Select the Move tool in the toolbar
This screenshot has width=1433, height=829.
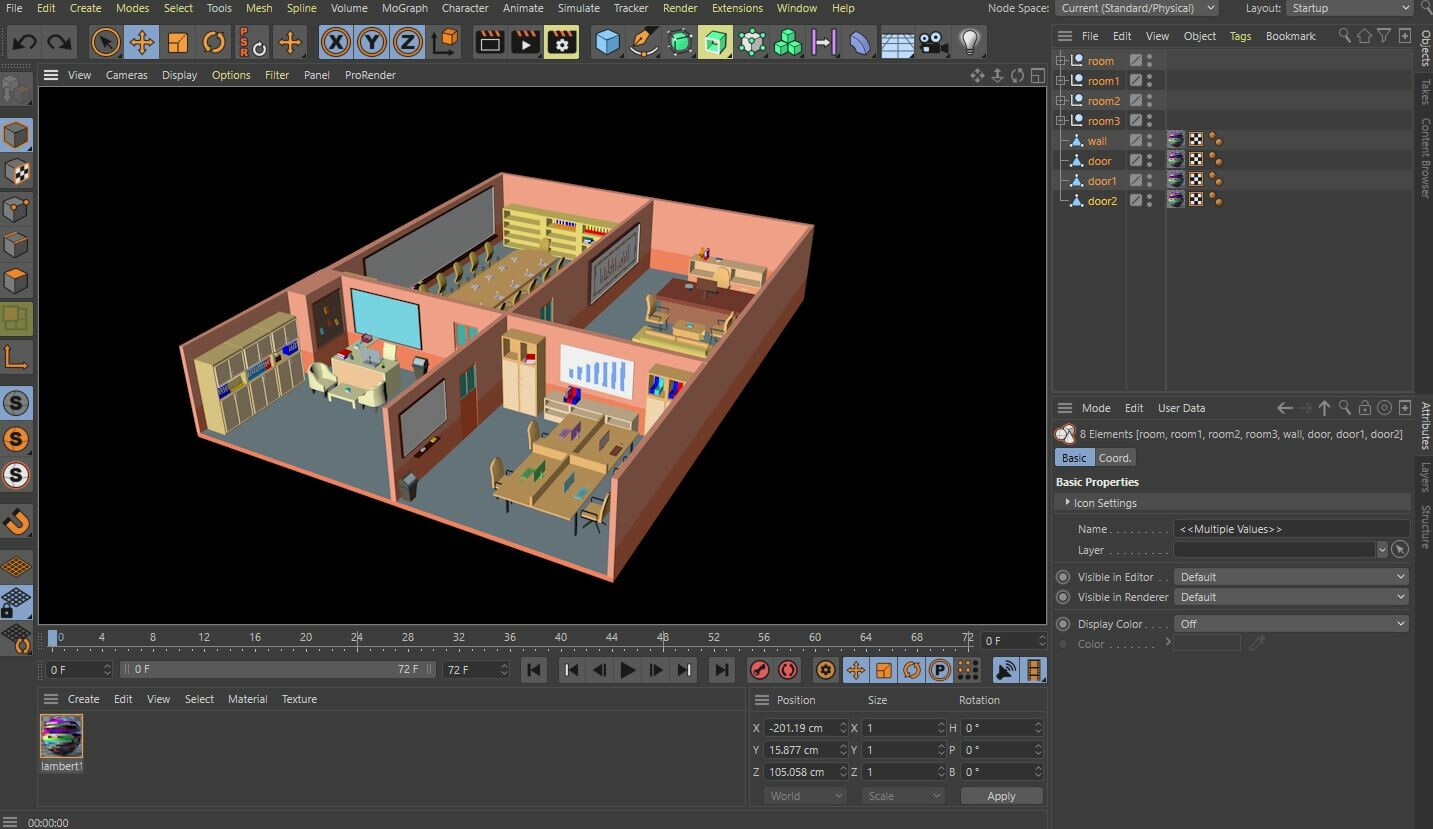coord(142,42)
